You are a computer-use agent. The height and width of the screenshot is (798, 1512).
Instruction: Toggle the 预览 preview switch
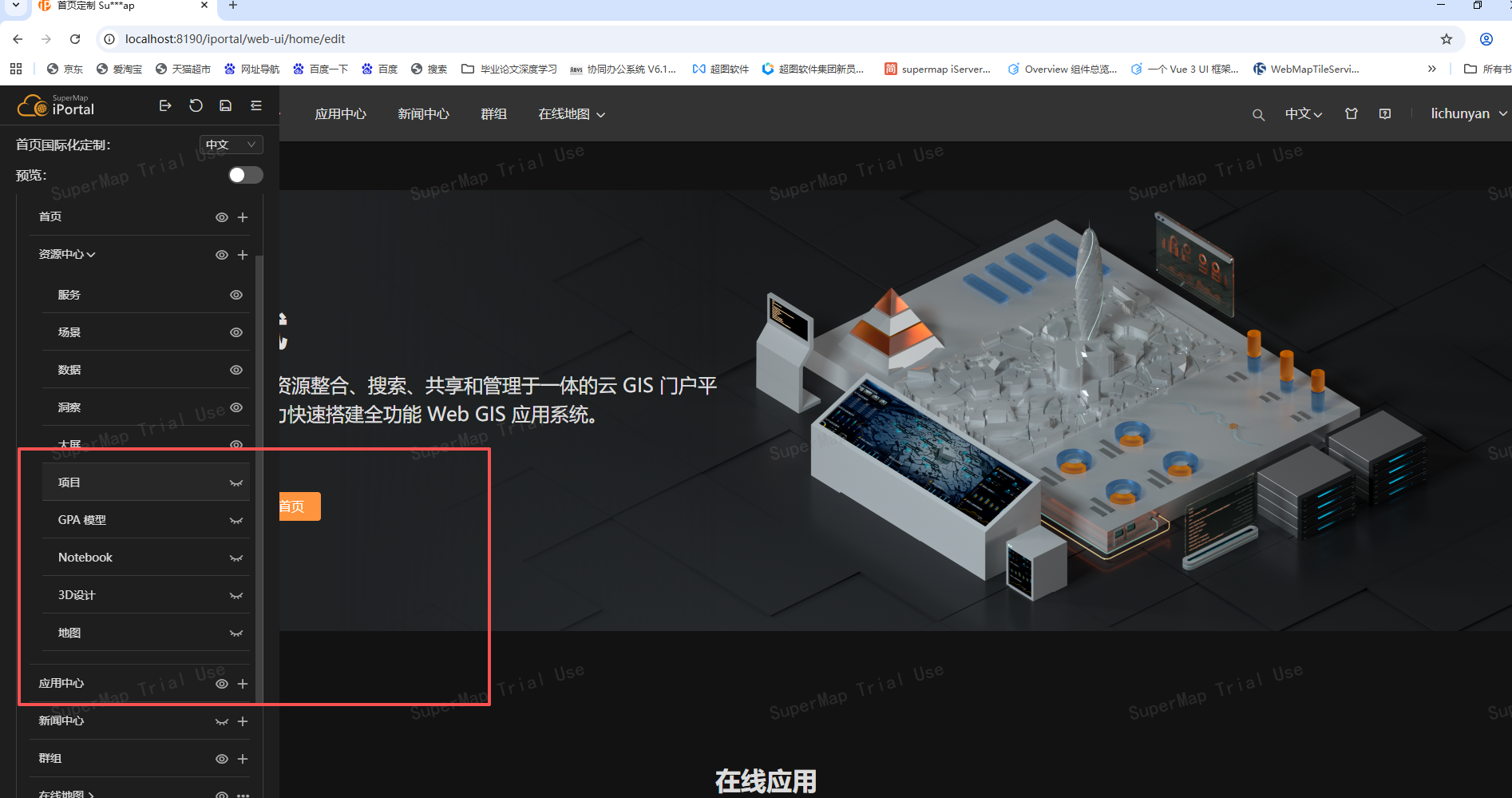pos(245,175)
